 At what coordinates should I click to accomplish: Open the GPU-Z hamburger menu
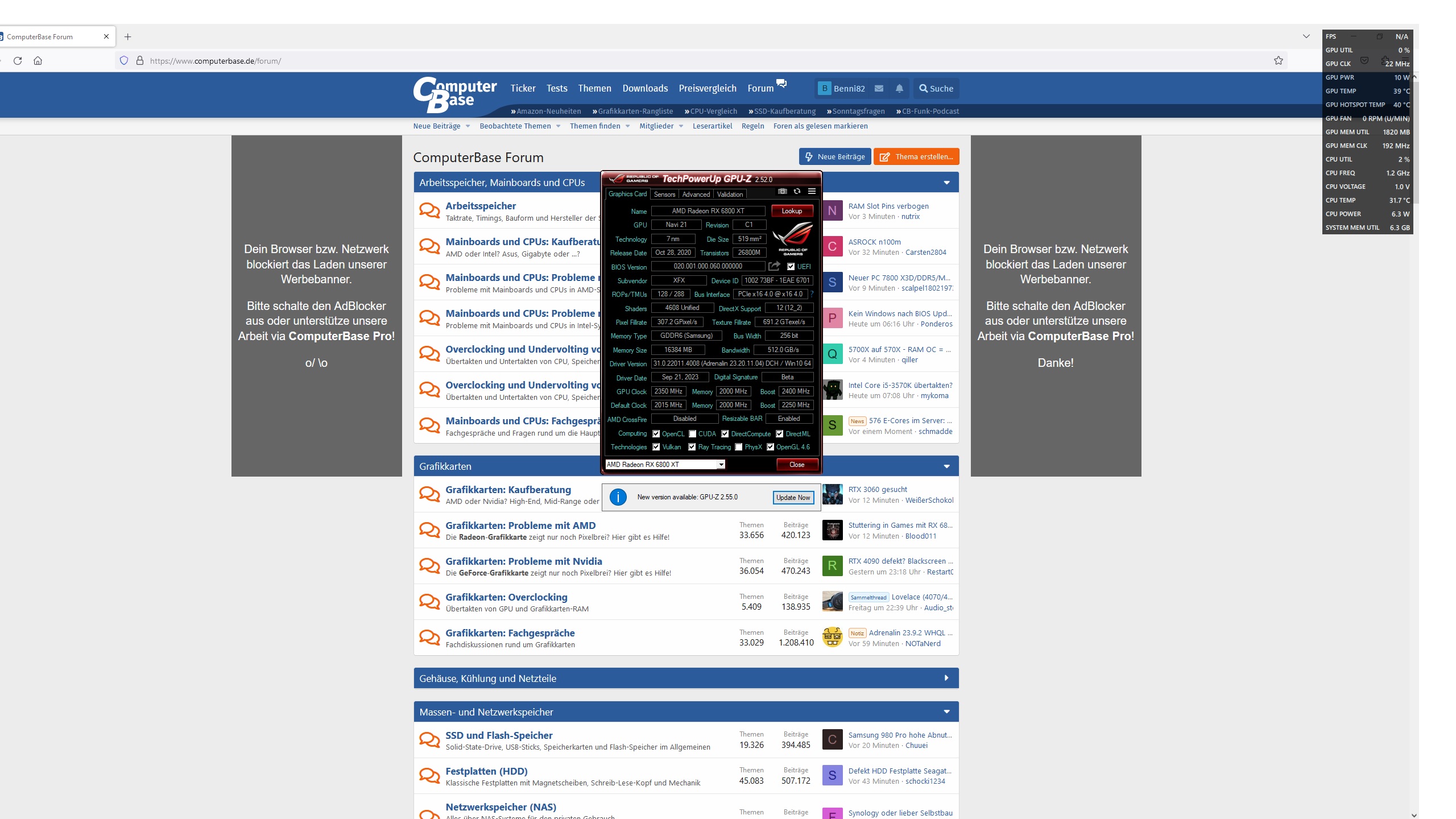click(812, 192)
